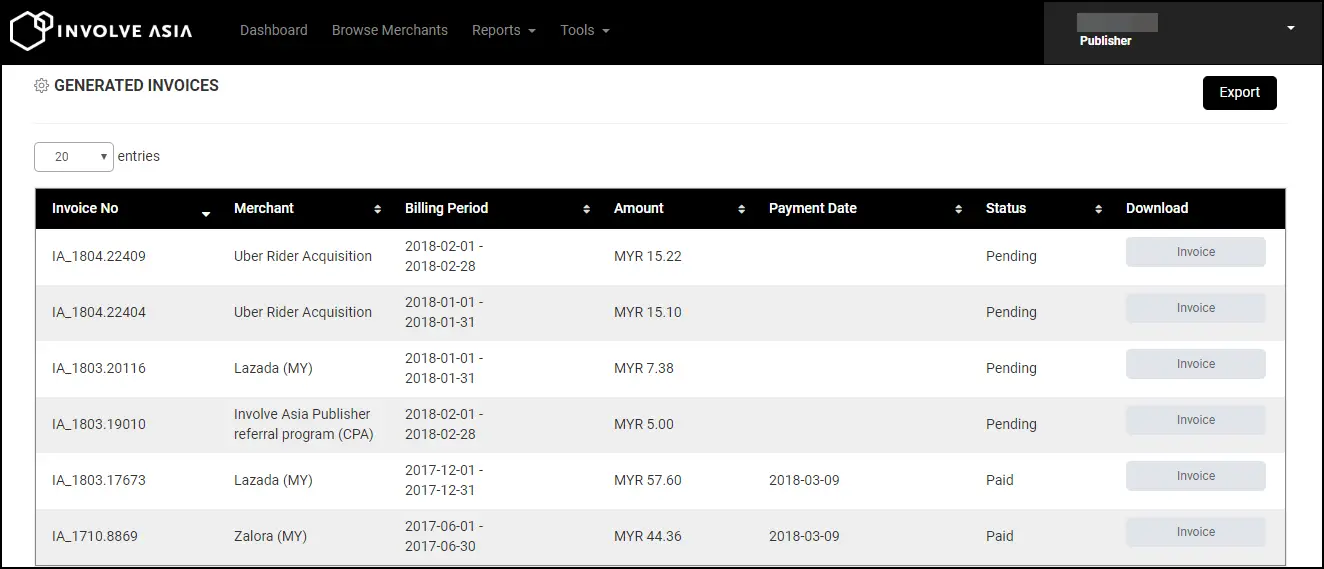Export the generated invoices
This screenshot has height=569, width=1324.
(1240, 92)
